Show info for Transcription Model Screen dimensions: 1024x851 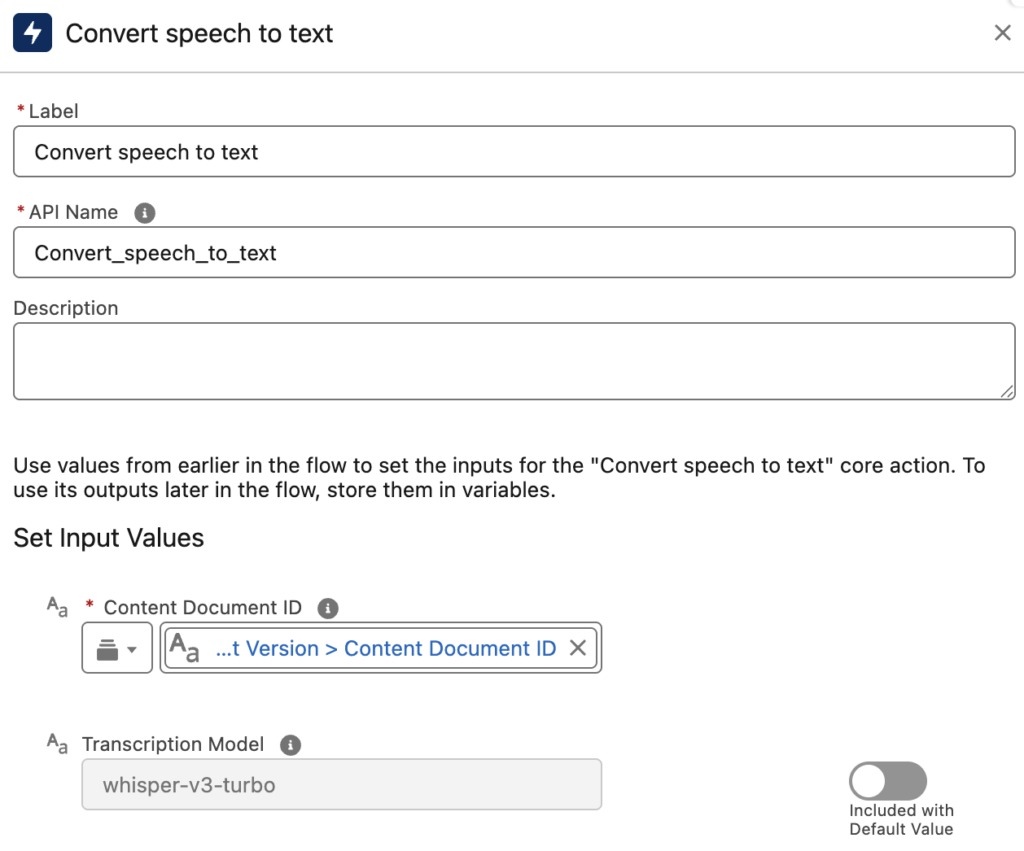pyautogui.click(x=290, y=745)
